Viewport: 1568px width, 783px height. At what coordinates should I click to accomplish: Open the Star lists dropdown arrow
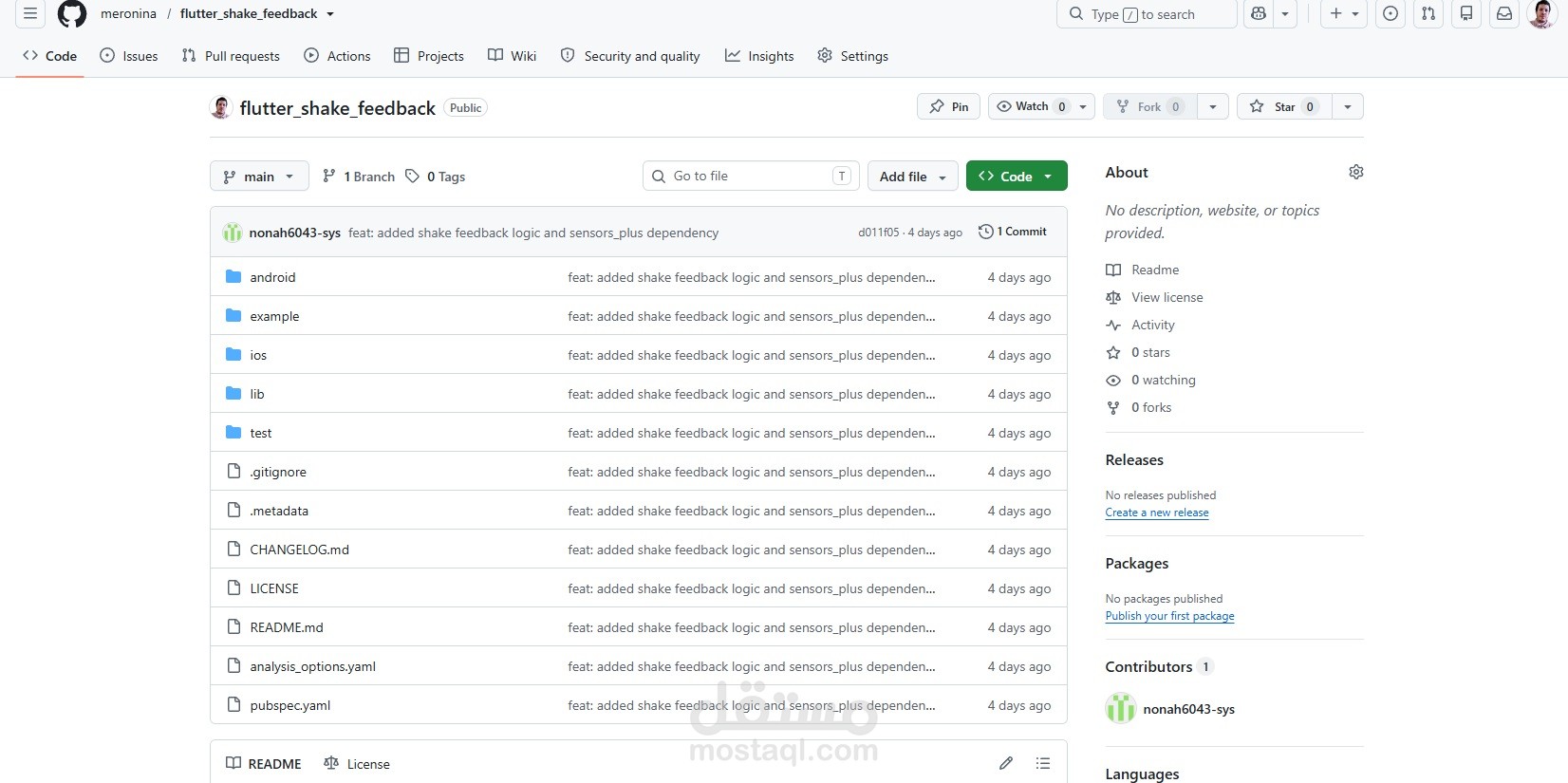(x=1348, y=106)
